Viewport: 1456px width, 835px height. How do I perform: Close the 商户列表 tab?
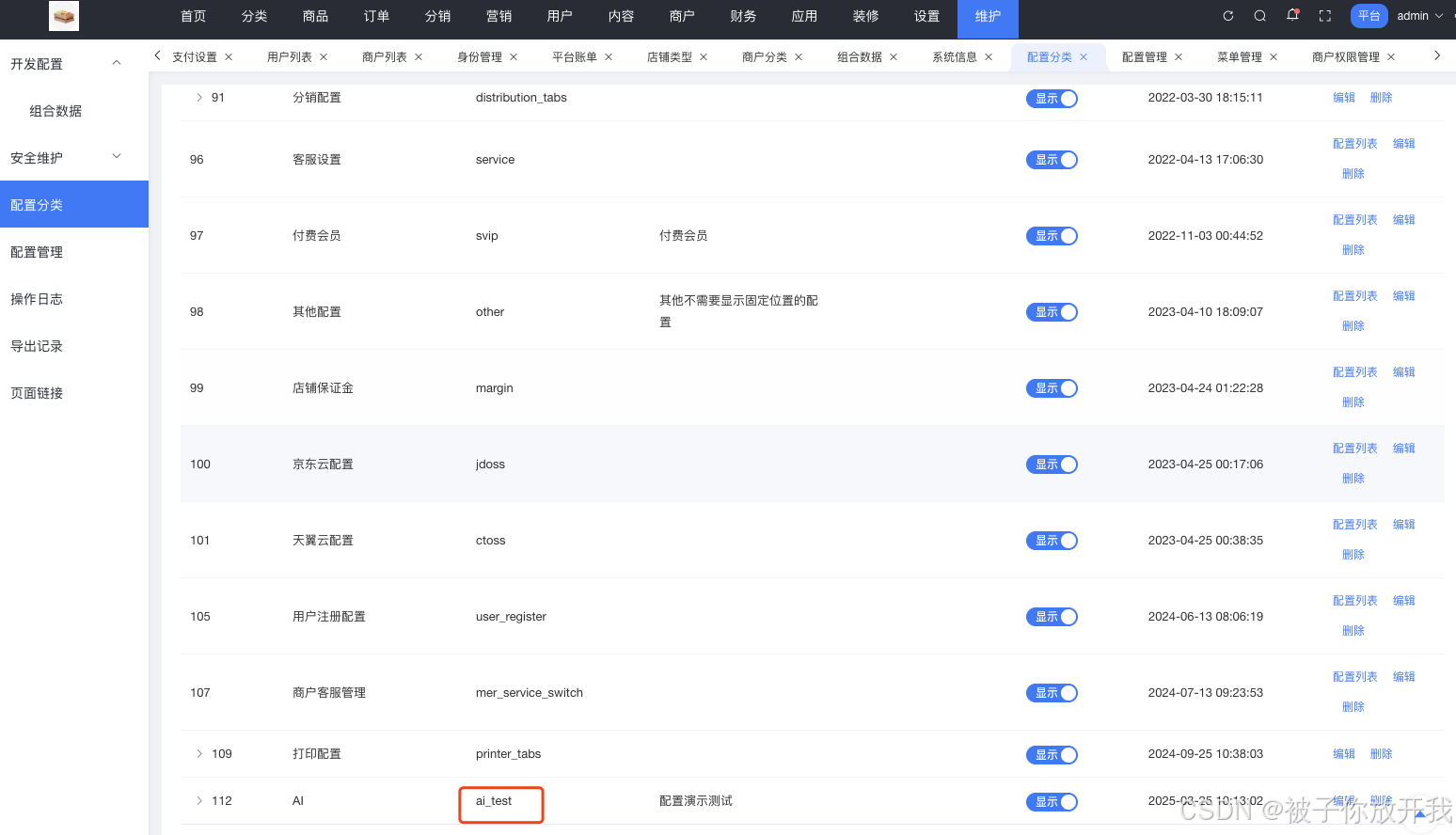[419, 57]
